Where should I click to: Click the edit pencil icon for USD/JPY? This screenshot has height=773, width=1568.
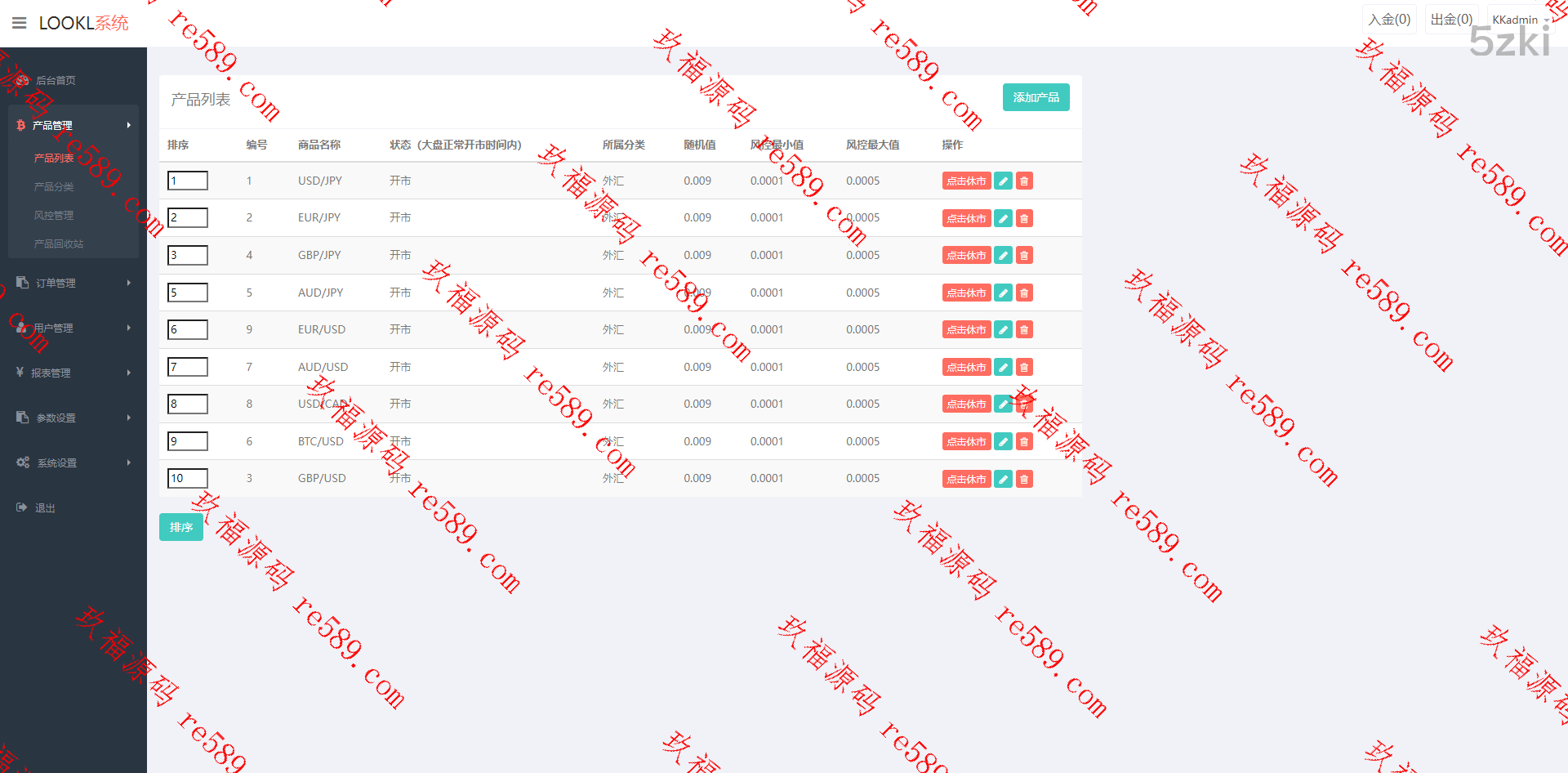[1004, 181]
